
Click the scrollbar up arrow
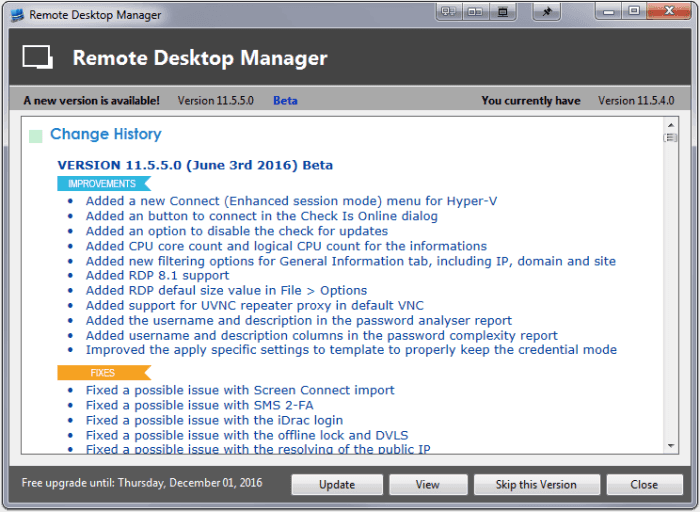click(671, 124)
